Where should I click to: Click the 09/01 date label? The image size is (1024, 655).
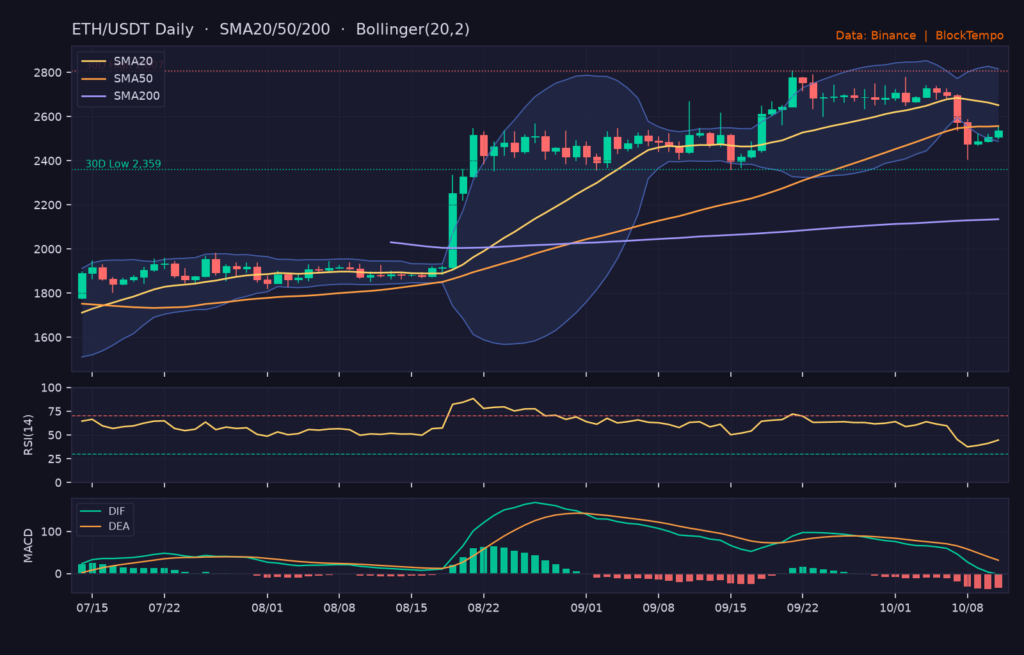tap(586, 607)
